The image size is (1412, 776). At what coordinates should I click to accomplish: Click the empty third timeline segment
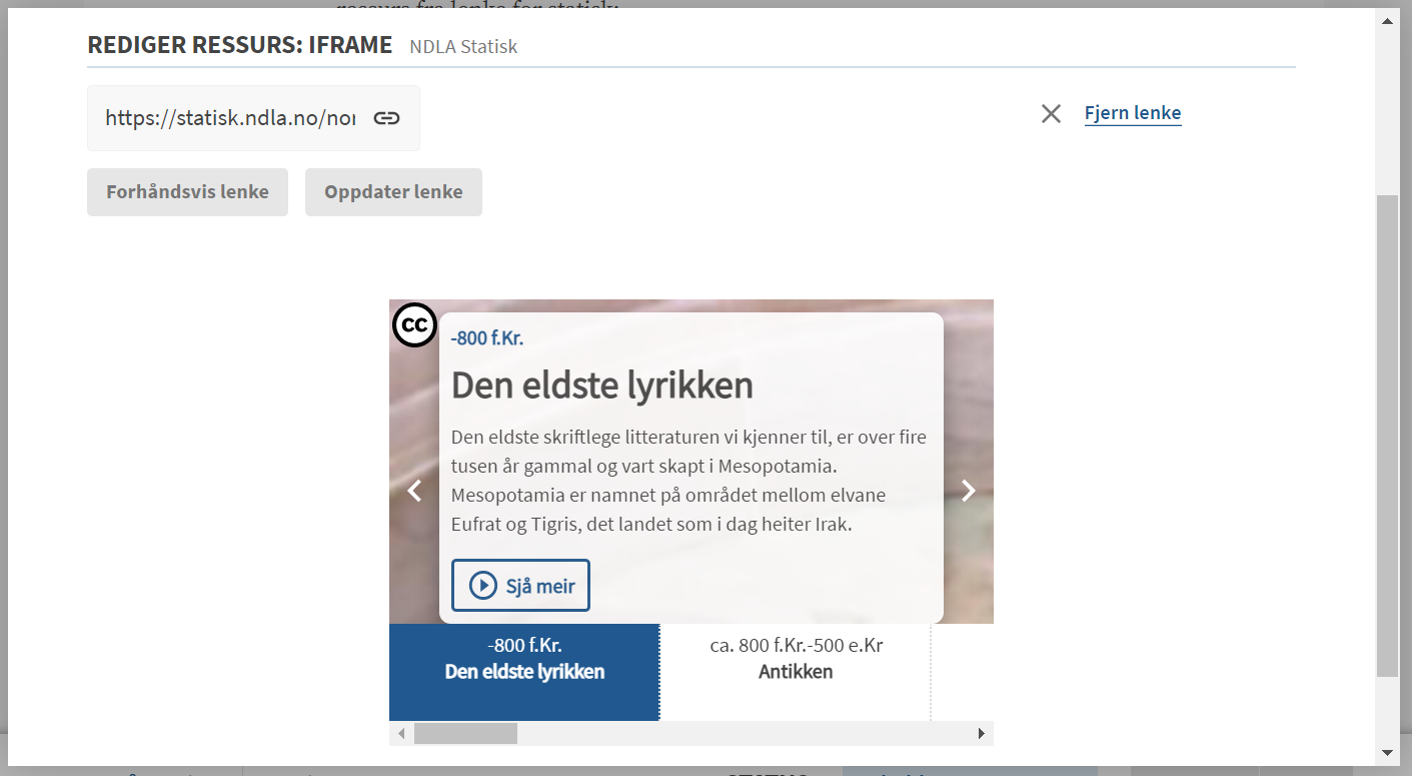click(962, 672)
